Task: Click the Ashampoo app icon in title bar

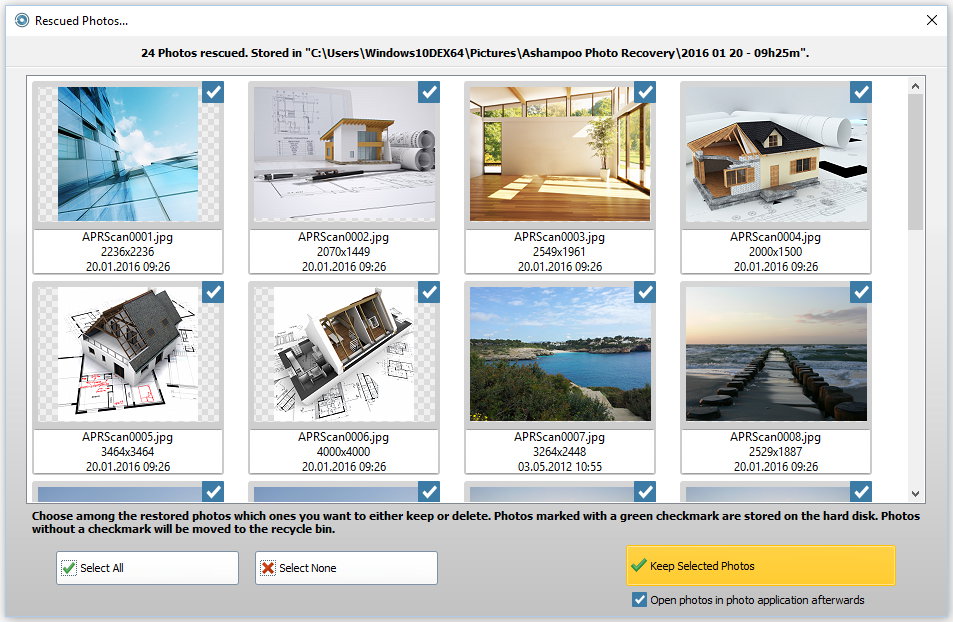Action: coord(21,20)
